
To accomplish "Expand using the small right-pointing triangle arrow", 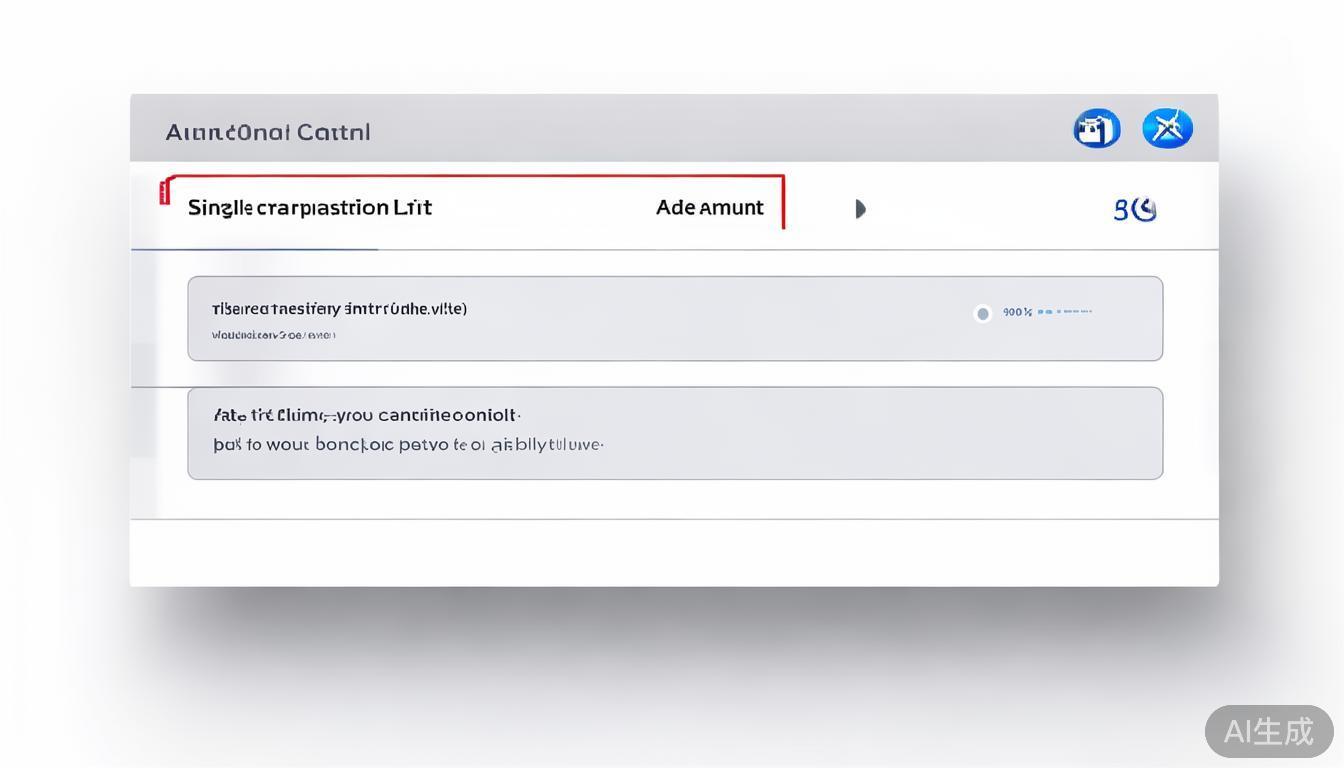I will (860, 209).
